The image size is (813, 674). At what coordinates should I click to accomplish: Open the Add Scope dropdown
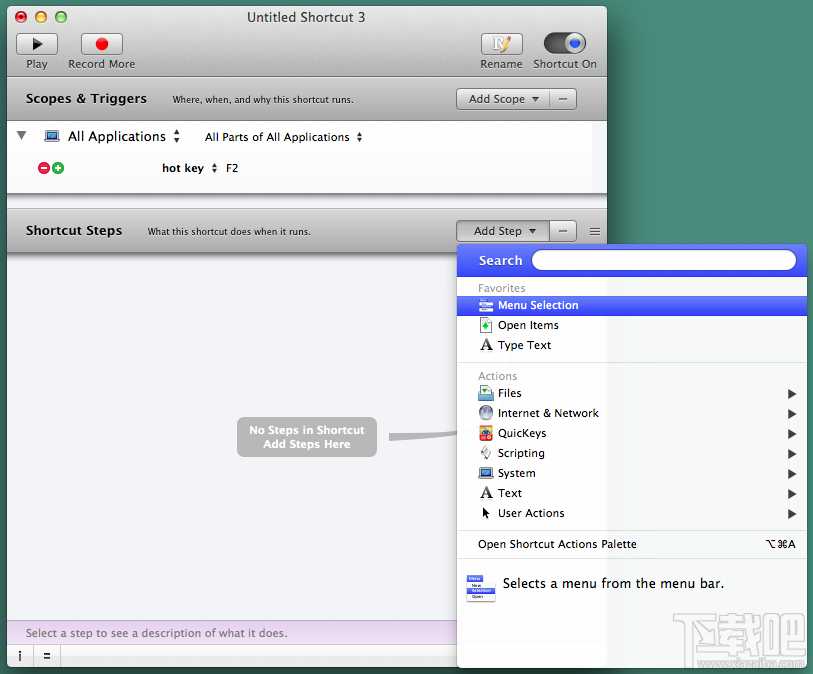(x=502, y=99)
